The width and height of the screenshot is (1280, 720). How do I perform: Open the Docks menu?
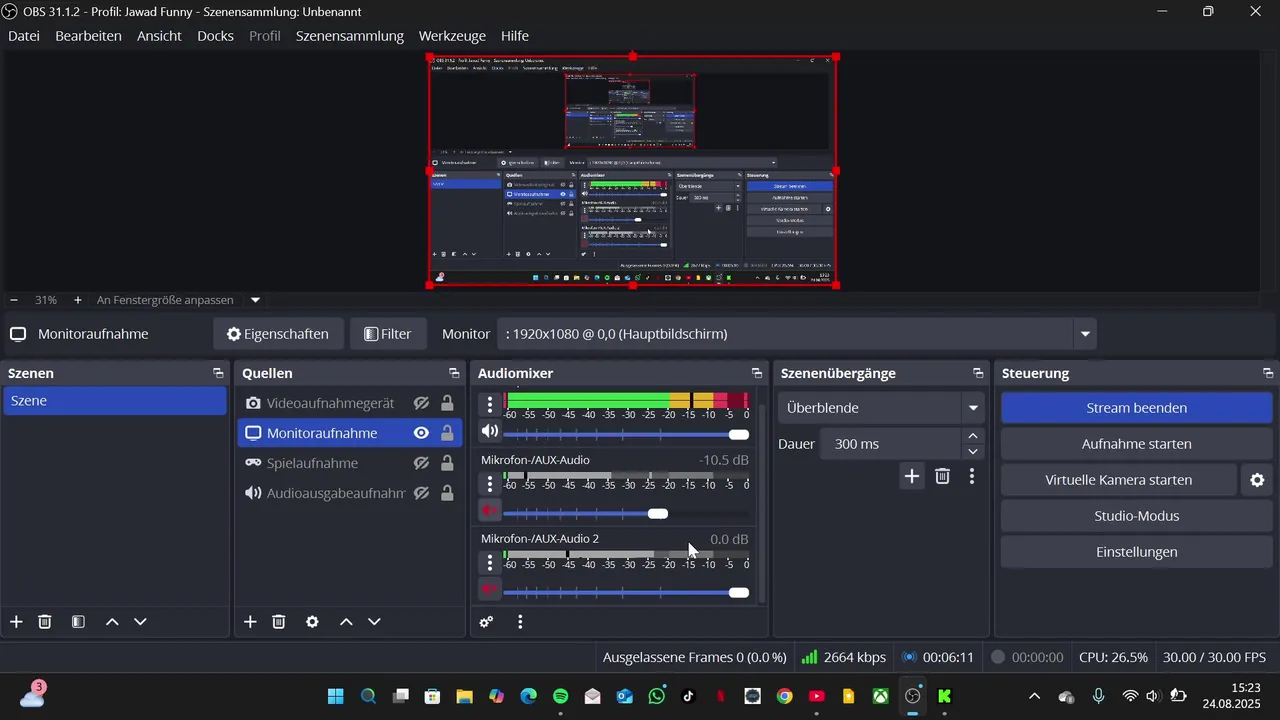point(216,36)
